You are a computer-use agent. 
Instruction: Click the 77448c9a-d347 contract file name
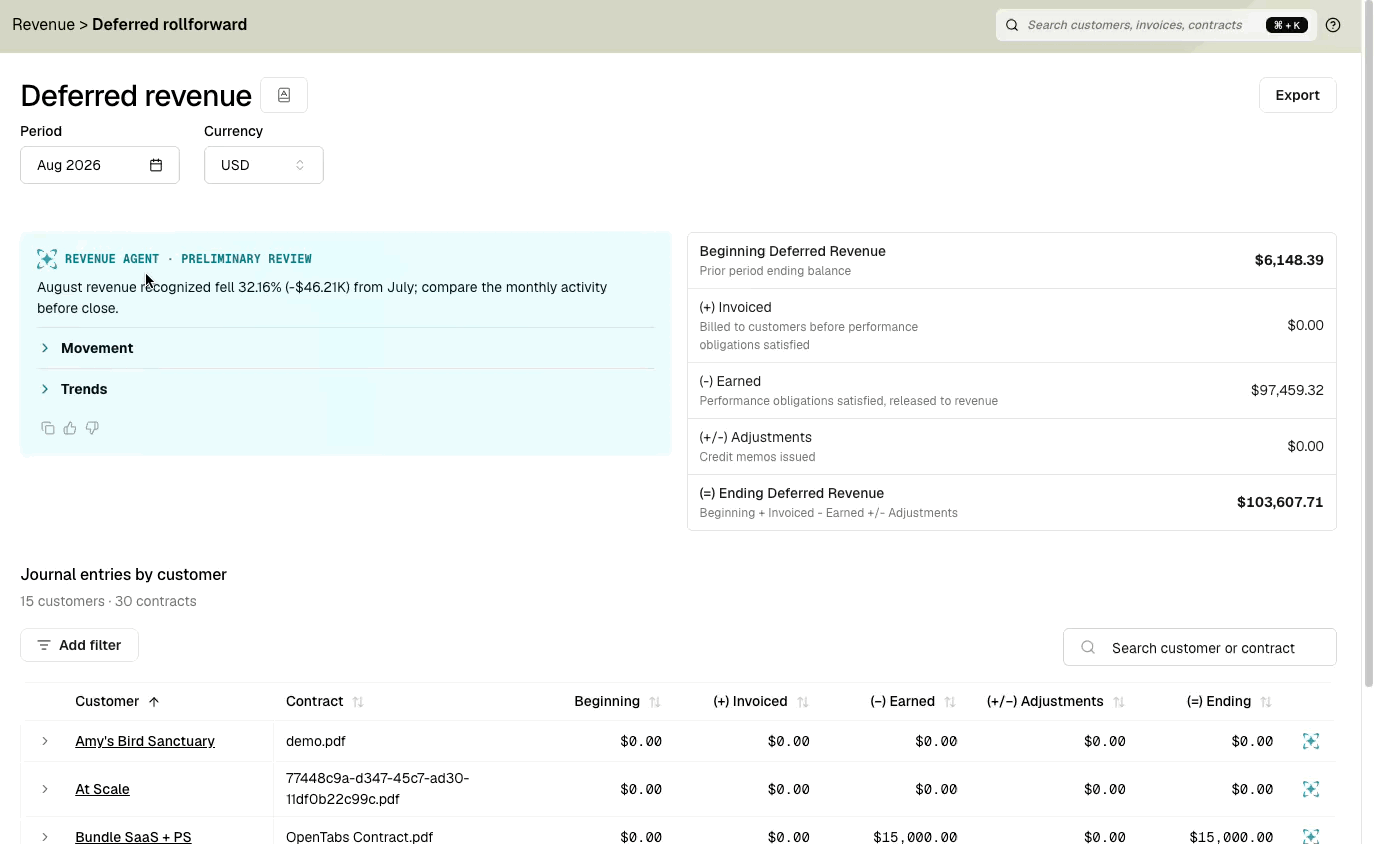click(x=377, y=789)
